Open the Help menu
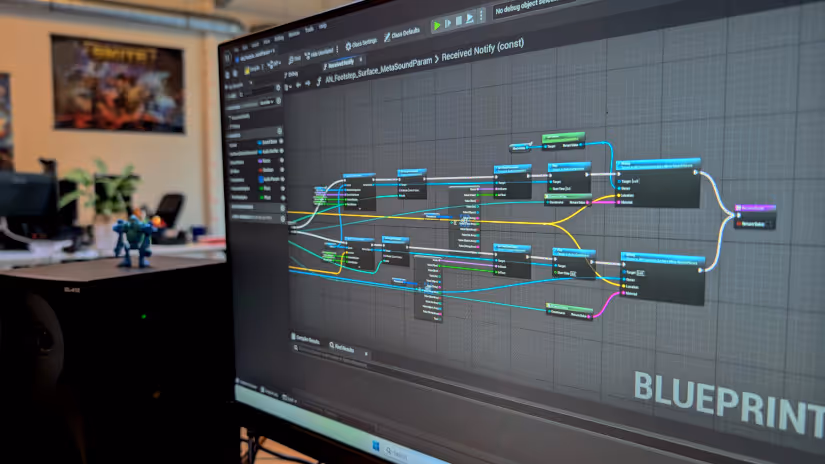Image resolution: width=825 pixels, height=464 pixels. [323, 26]
